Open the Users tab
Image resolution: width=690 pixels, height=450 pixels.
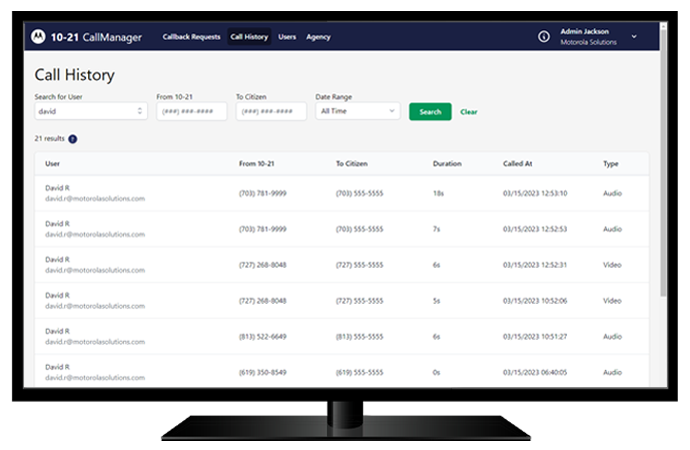point(287,37)
